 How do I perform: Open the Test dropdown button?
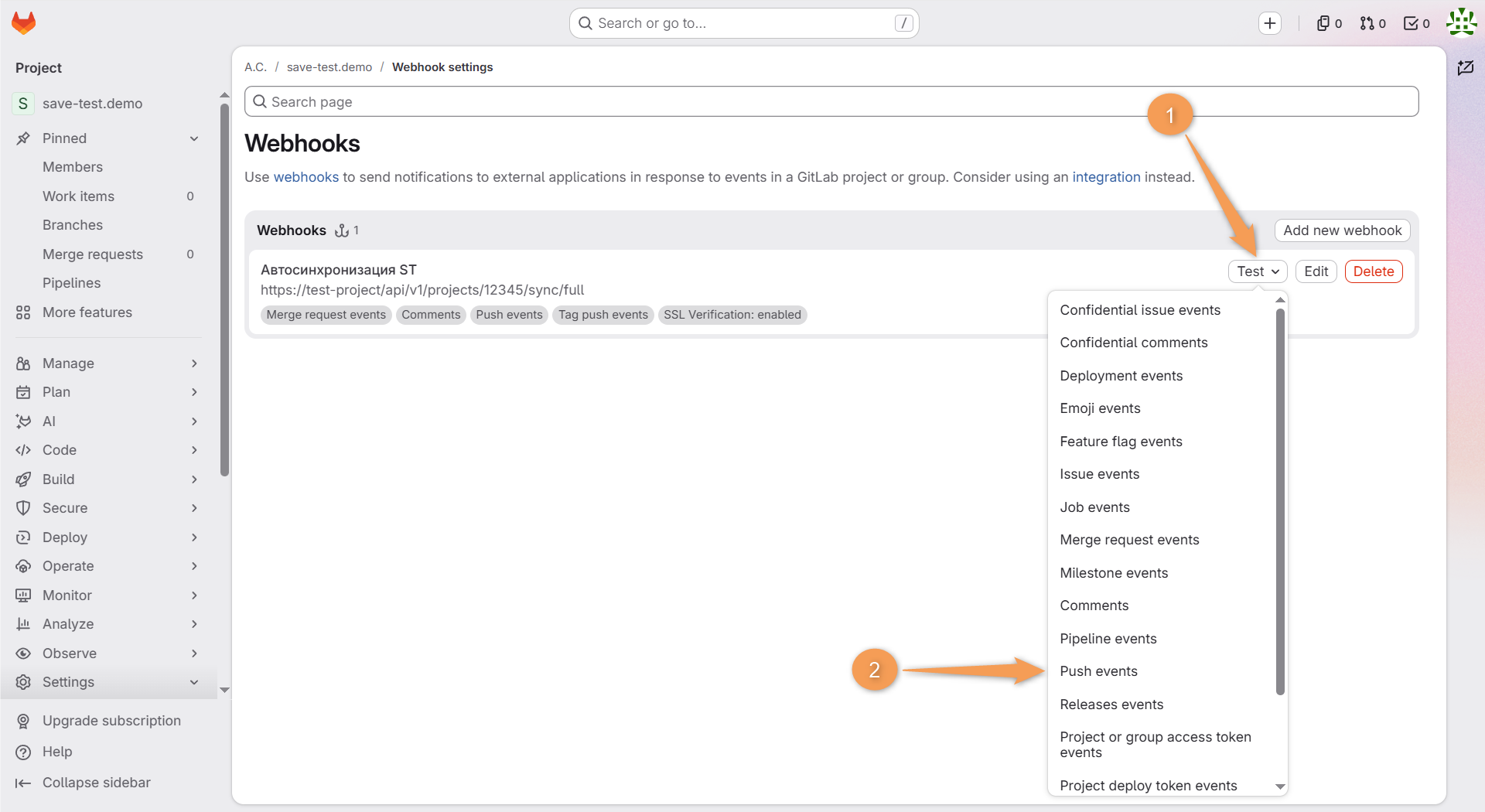(1257, 271)
